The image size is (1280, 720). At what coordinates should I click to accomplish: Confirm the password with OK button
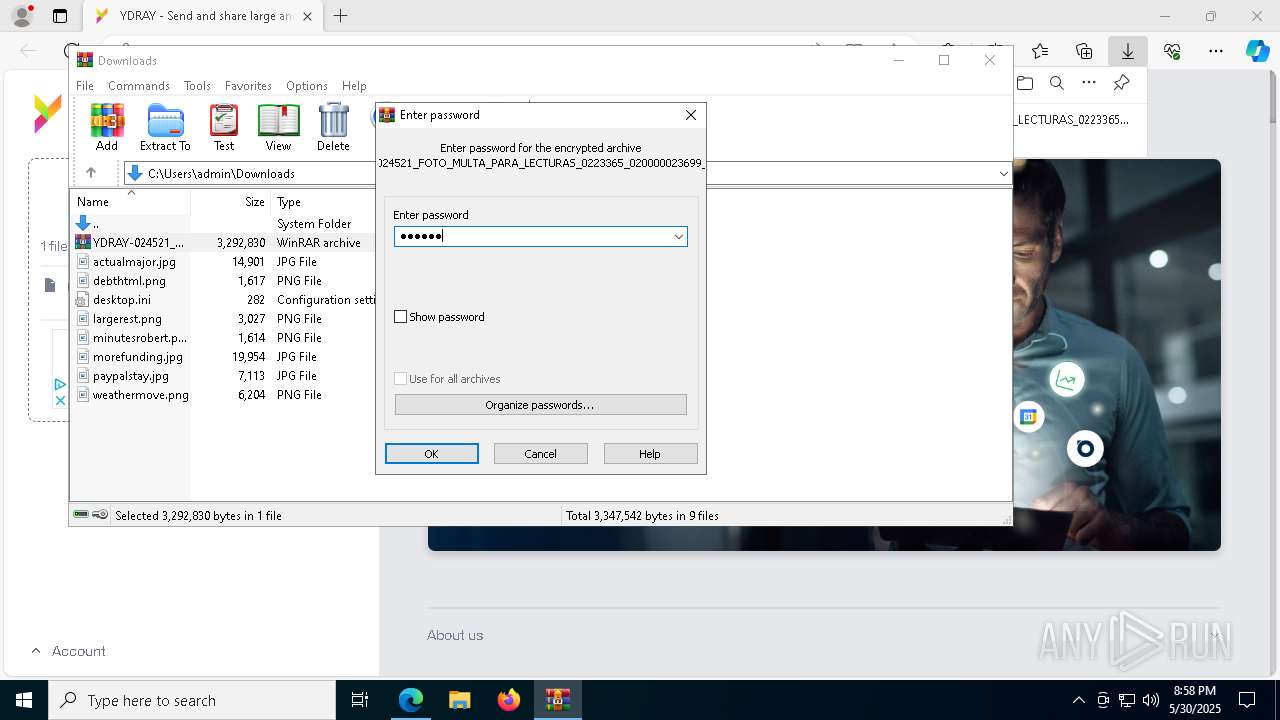(432, 454)
